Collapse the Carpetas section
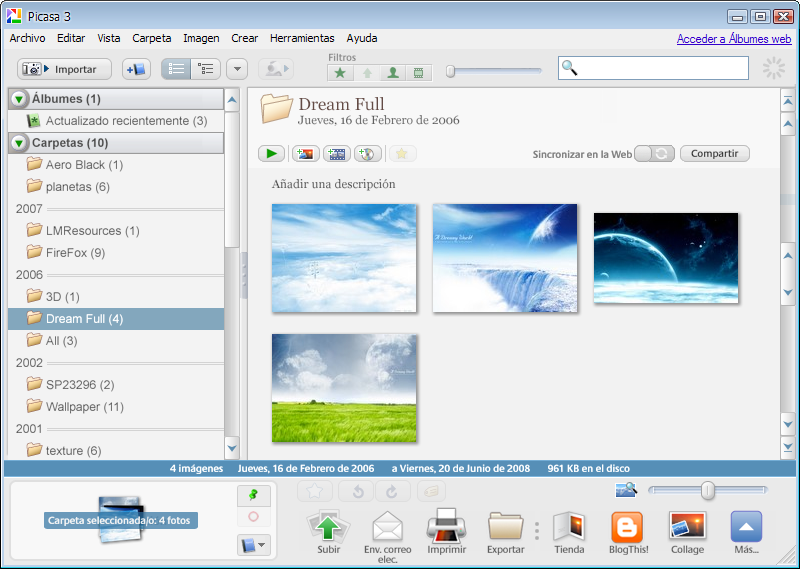 (19, 143)
